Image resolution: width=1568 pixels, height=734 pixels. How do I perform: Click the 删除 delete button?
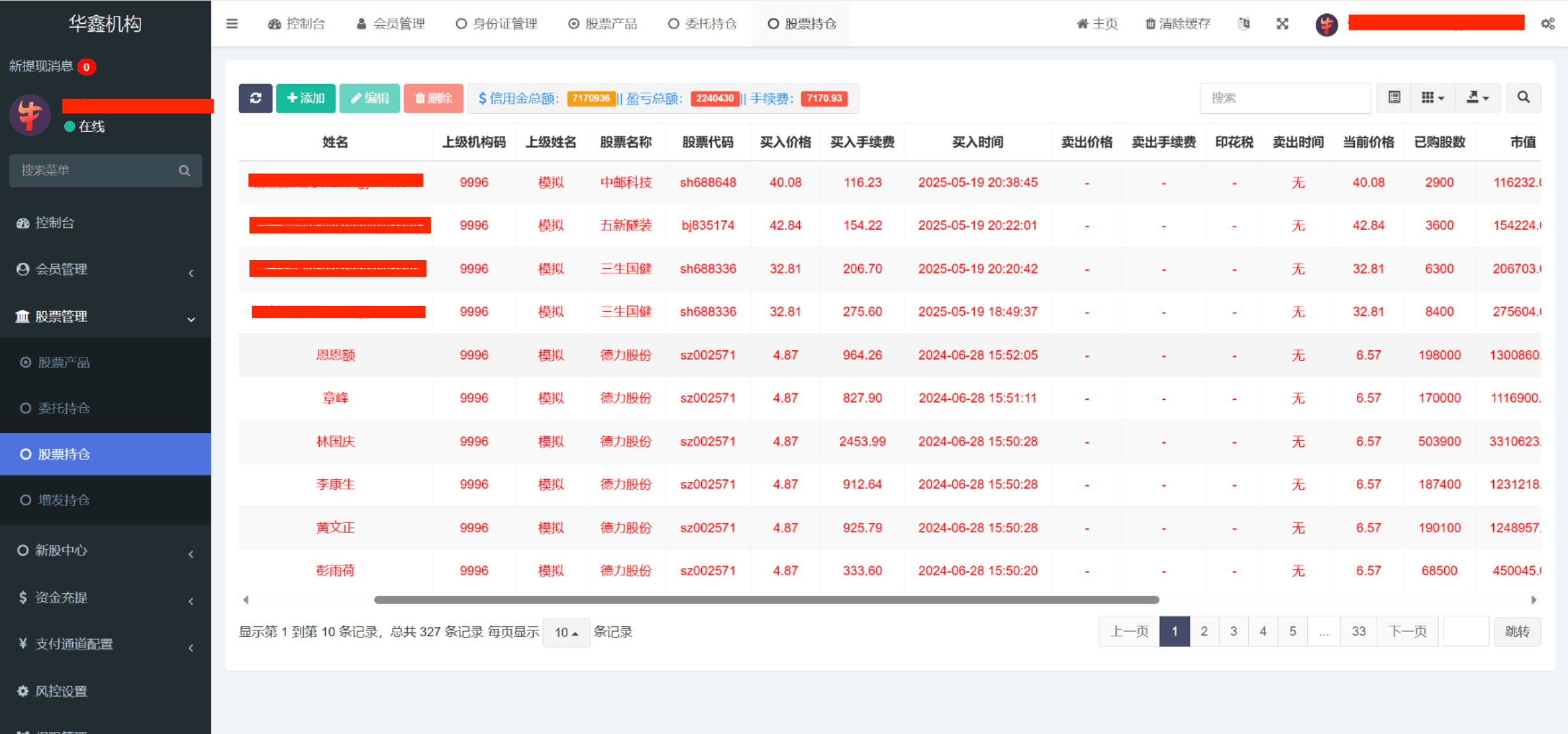click(x=433, y=98)
